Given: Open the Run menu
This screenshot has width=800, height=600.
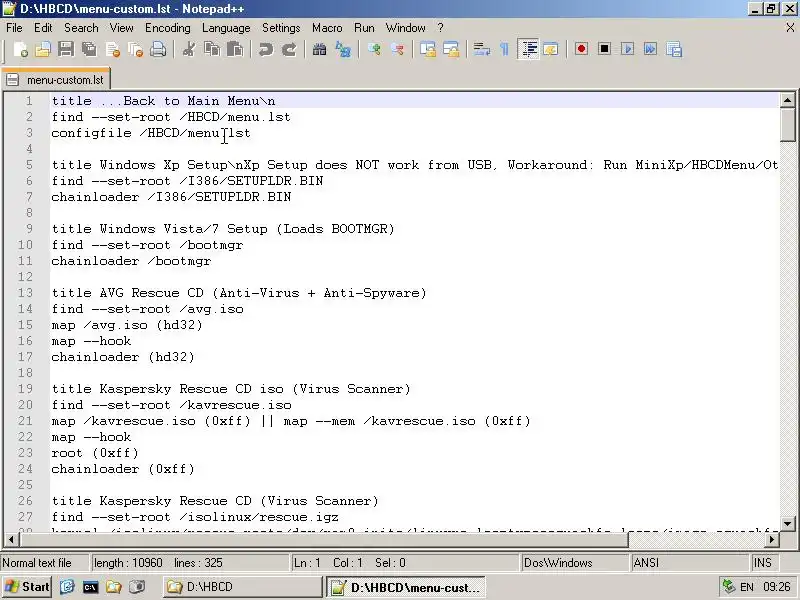Looking at the screenshot, I should coord(364,28).
